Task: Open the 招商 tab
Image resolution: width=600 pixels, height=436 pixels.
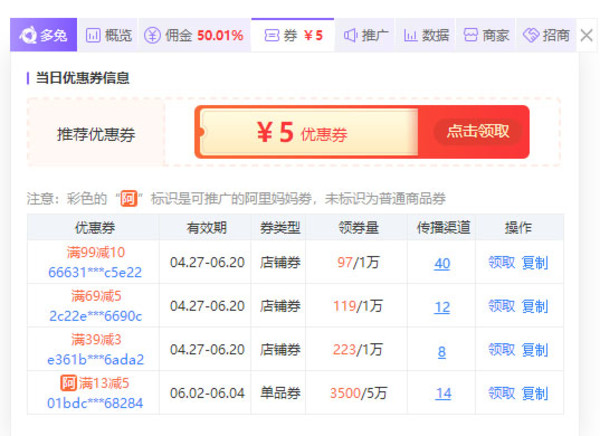Action: (x=546, y=35)
